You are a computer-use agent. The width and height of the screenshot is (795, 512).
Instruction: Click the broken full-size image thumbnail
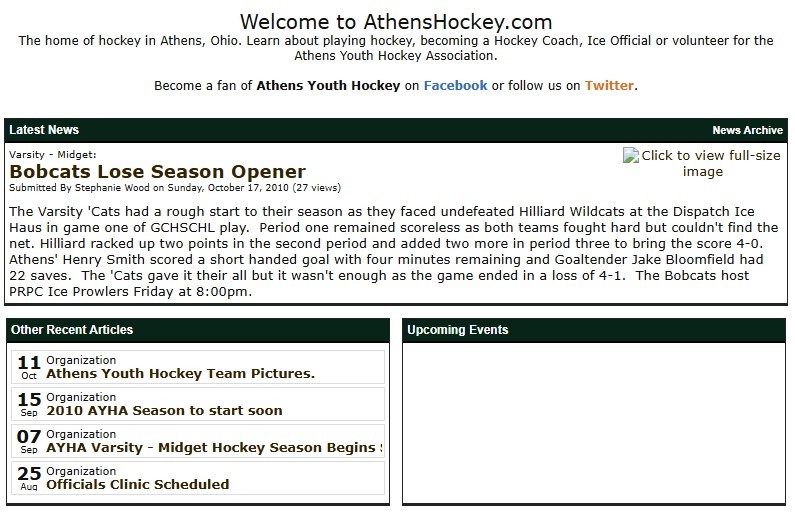tap(702, 163)
